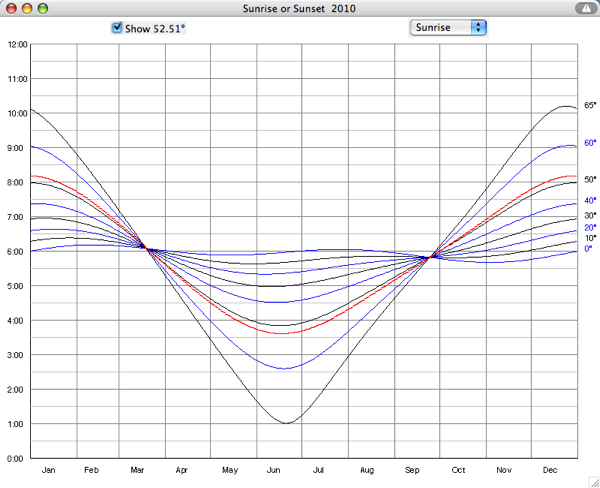Image resolution: width=600 pixels, height=488 pixels.
Task: Click the 1:00 time axis label
Action: tap(18, 424)
